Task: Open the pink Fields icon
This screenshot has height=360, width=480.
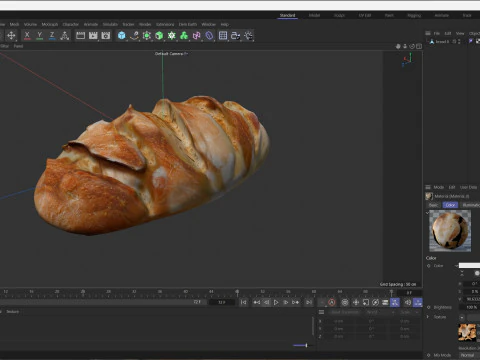Action: point(197,35)
